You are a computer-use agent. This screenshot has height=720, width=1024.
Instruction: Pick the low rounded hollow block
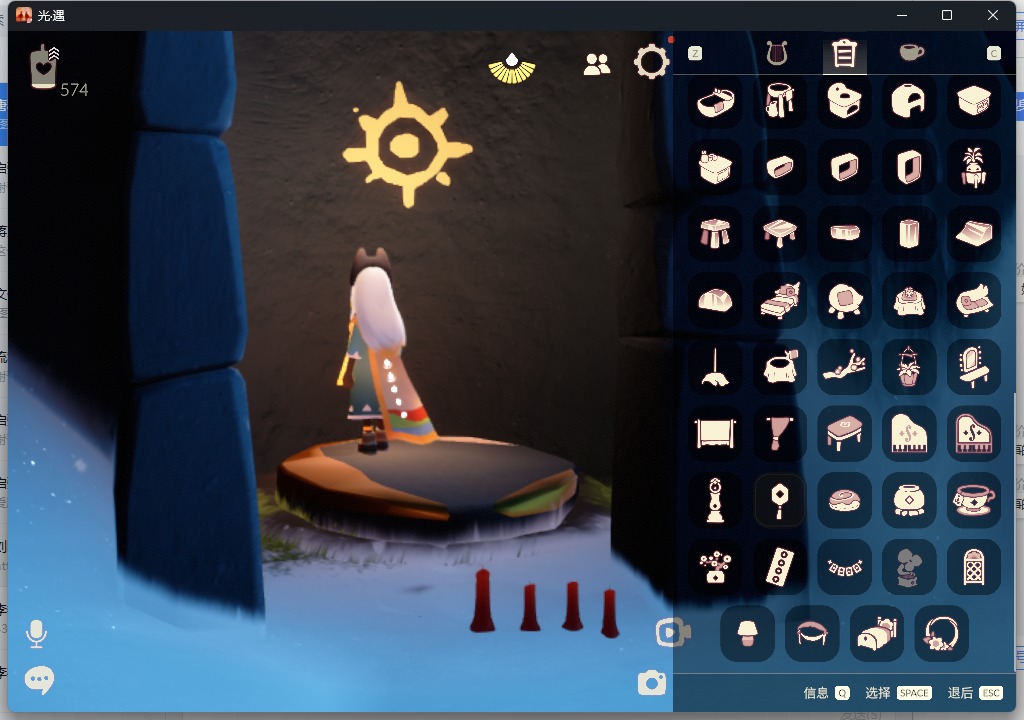779,167
